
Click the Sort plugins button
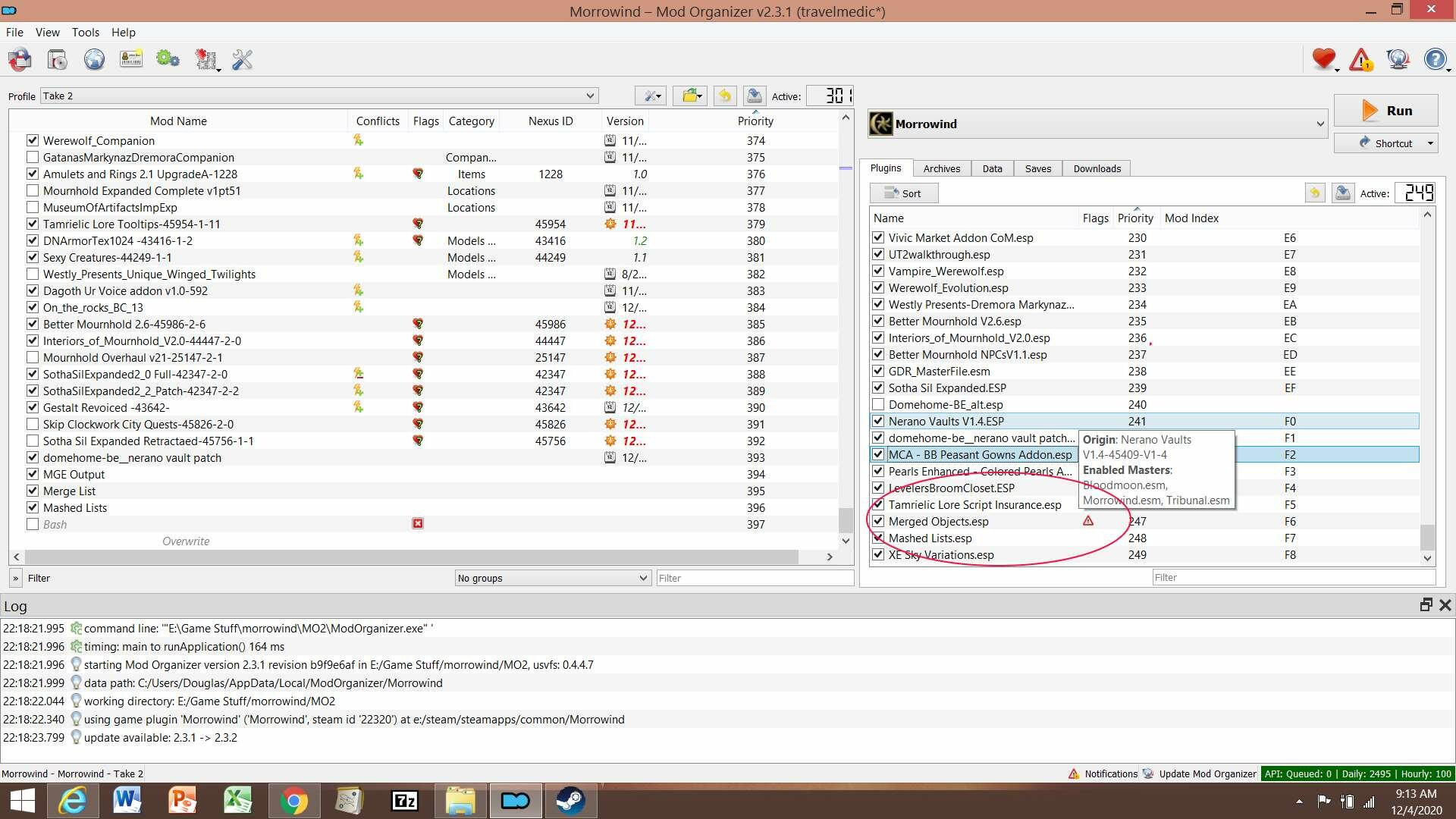pyautogui.click(x=904, y=193)
